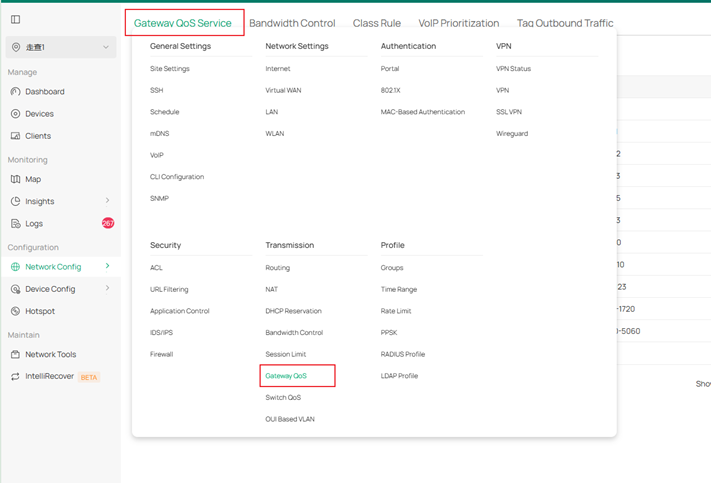Open Network Tools under Maintain

click(51, 354)
